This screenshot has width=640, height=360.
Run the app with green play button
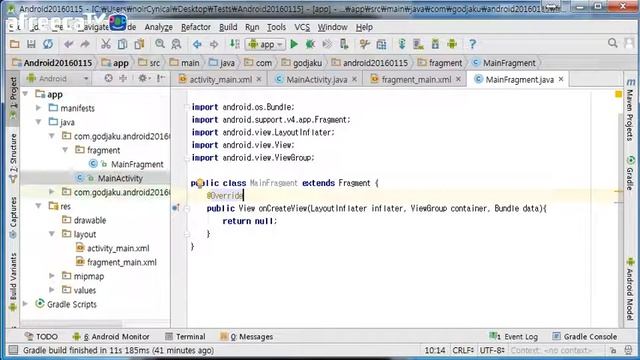click(294, 44)
